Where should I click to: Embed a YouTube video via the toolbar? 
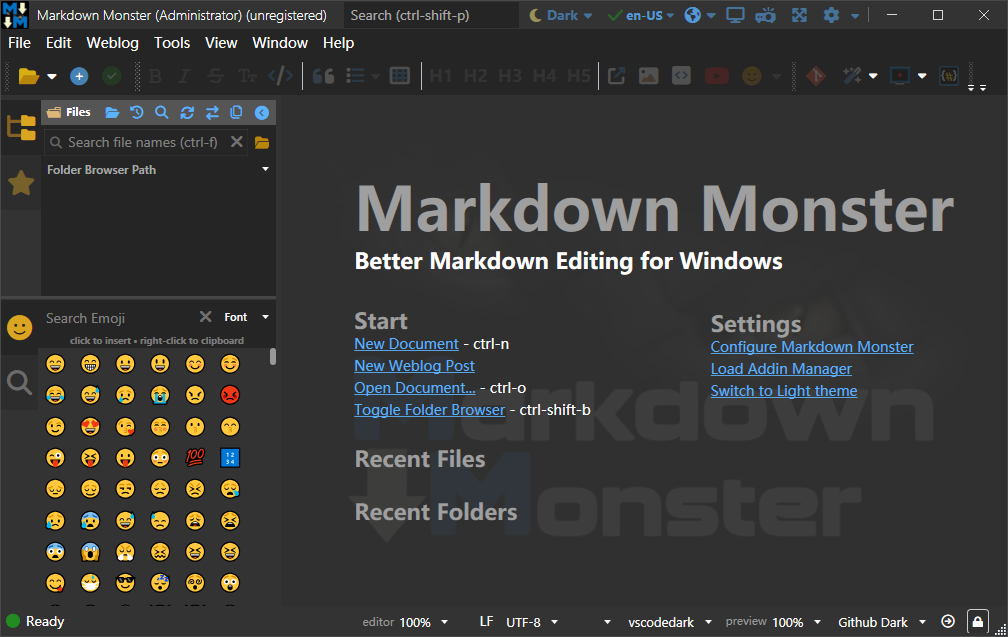coord(716,75)
